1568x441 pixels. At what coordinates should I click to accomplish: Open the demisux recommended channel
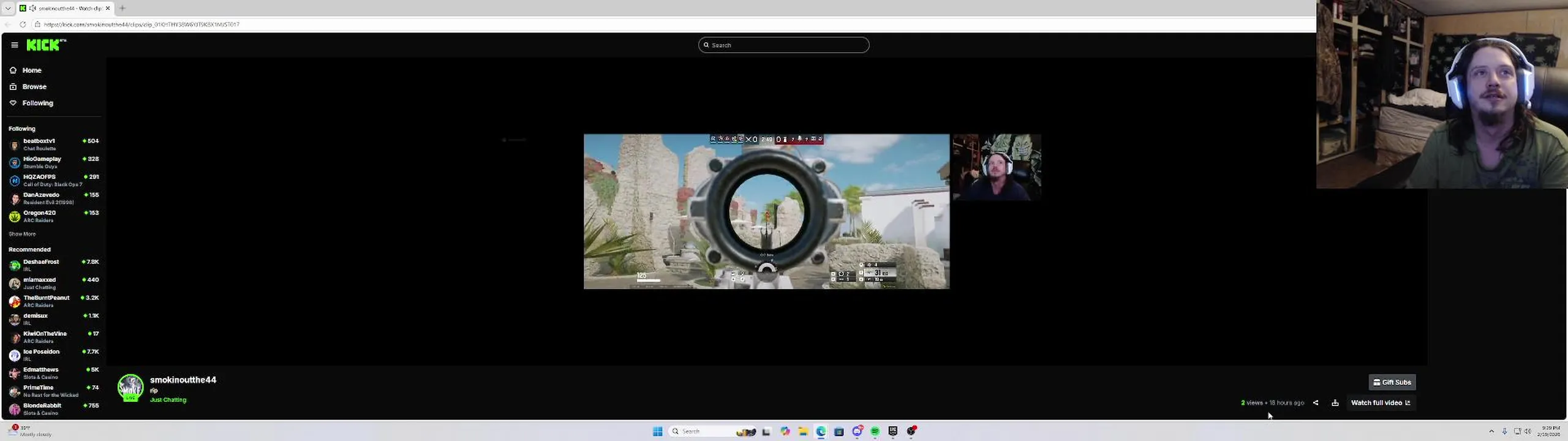click(x=54, y=319)
